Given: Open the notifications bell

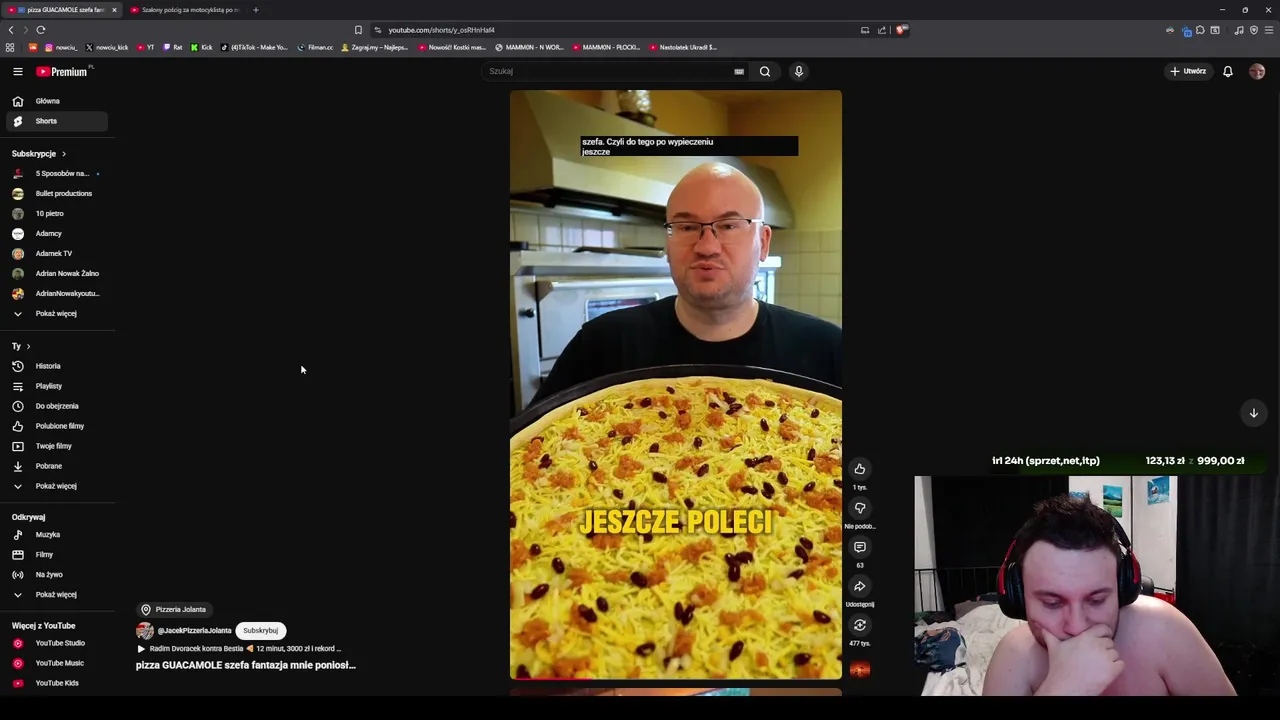Looking at the screenshot, I should pyautogui.click(x=1227, y=71).
